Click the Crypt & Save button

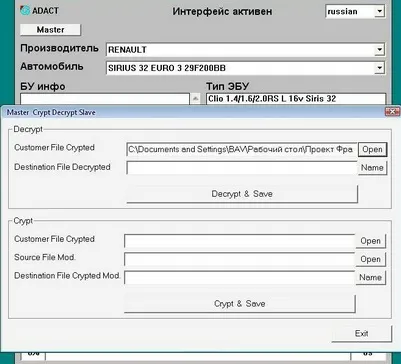tap(240, 304)
